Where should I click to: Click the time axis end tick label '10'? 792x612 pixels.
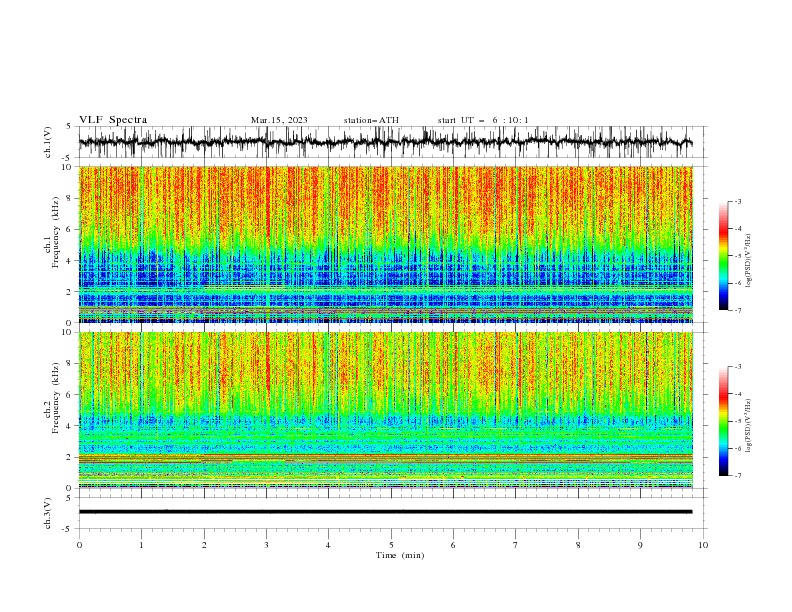click(x=703, y=545)
